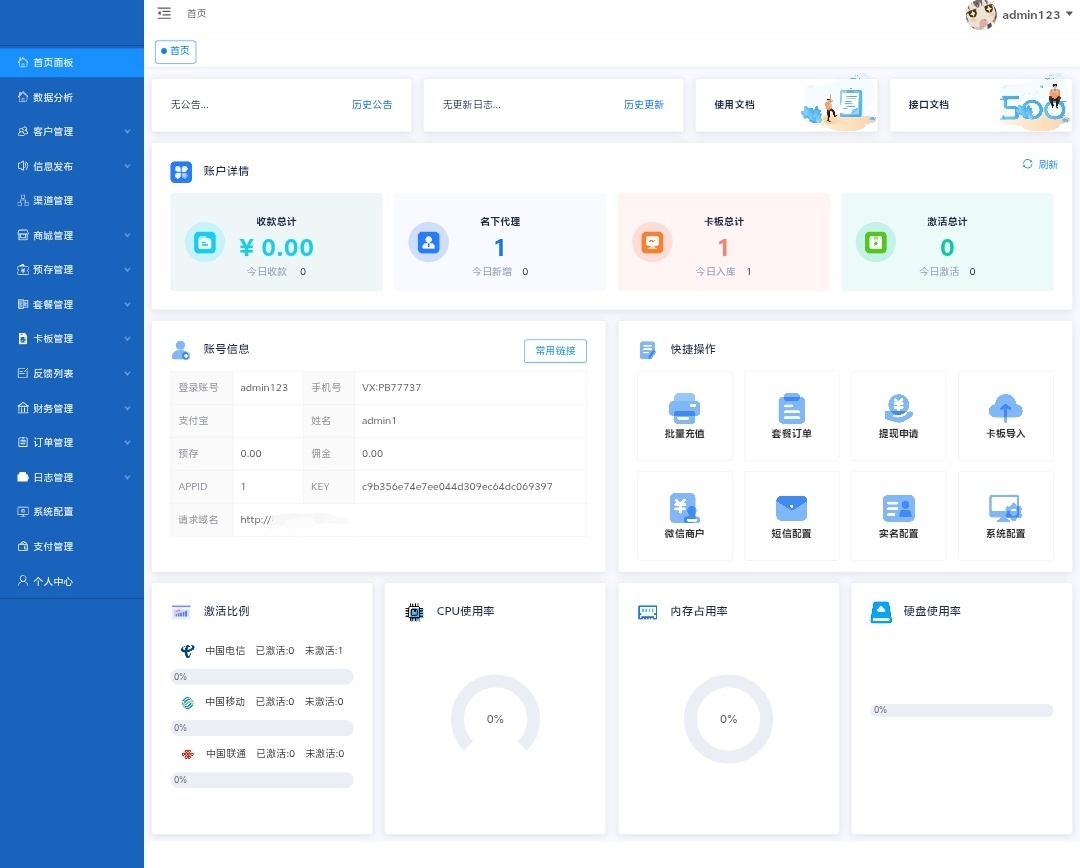Expand 商城管理 sidebar submenu arrow
This screenshot has width=1080, height=868.
[127, 235]
